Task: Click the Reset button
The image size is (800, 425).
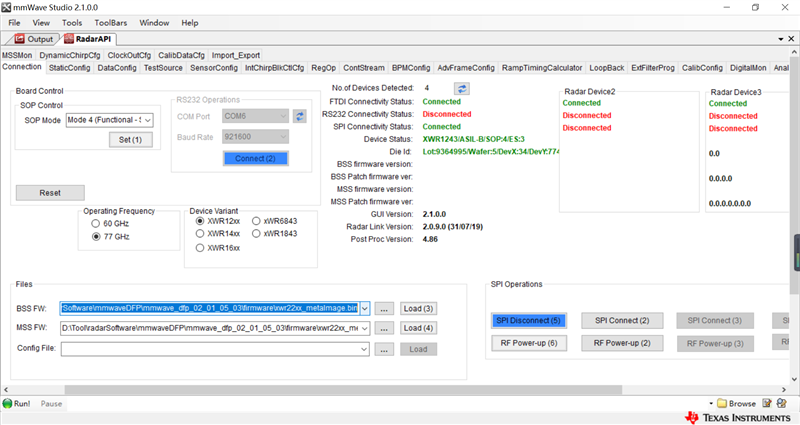Action: pyautogui.click(x=50, y=193)
